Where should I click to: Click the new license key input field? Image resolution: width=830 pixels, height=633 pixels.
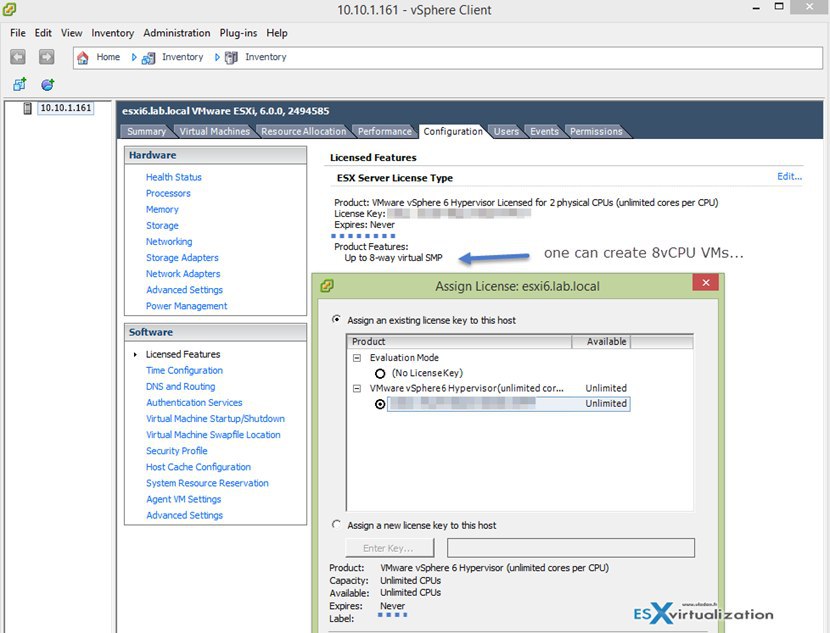pyautogui.click(x=571, y=548)
